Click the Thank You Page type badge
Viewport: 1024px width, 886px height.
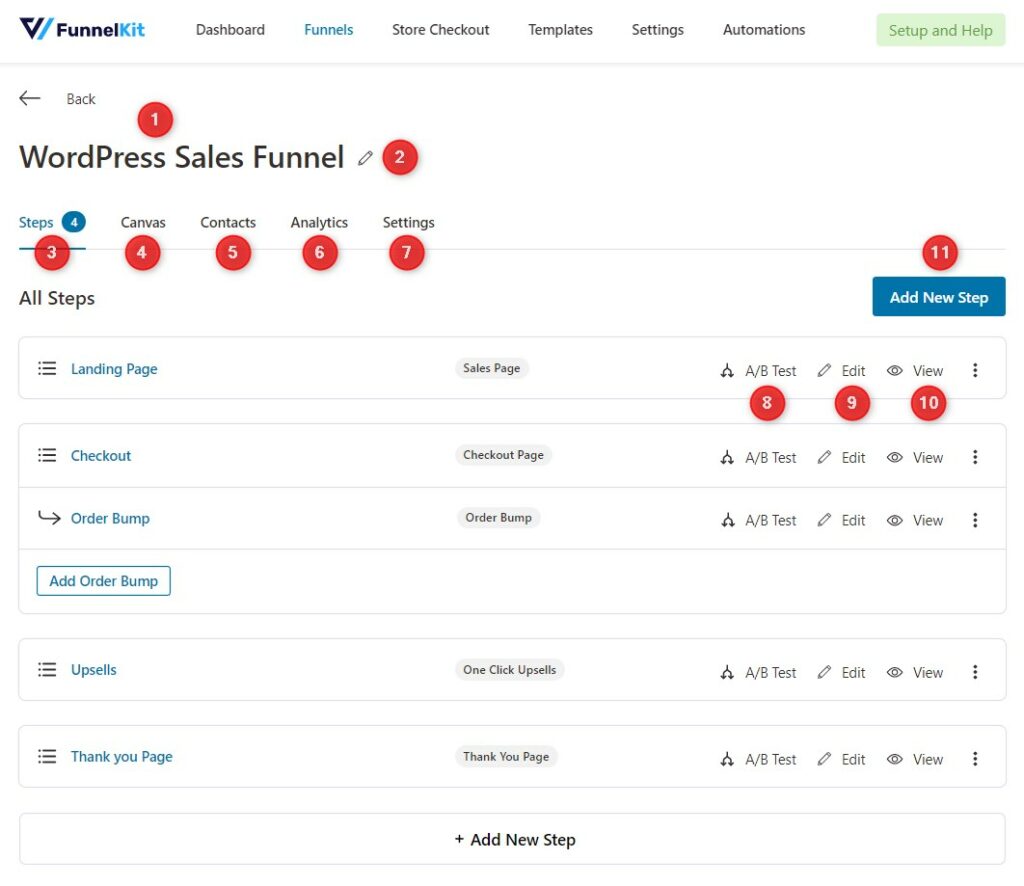coord(506,756)
